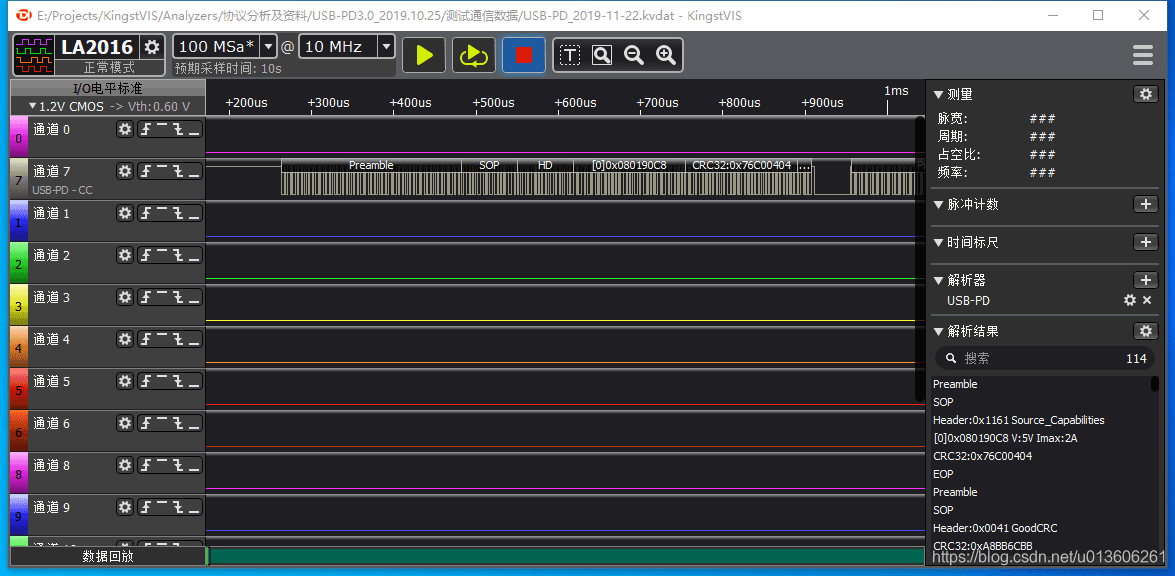Image resolution: width=1175 pixels, height=576 pixels.
Task: Set falling edge trigger on 通道 4
Action: tap(178, 339)
